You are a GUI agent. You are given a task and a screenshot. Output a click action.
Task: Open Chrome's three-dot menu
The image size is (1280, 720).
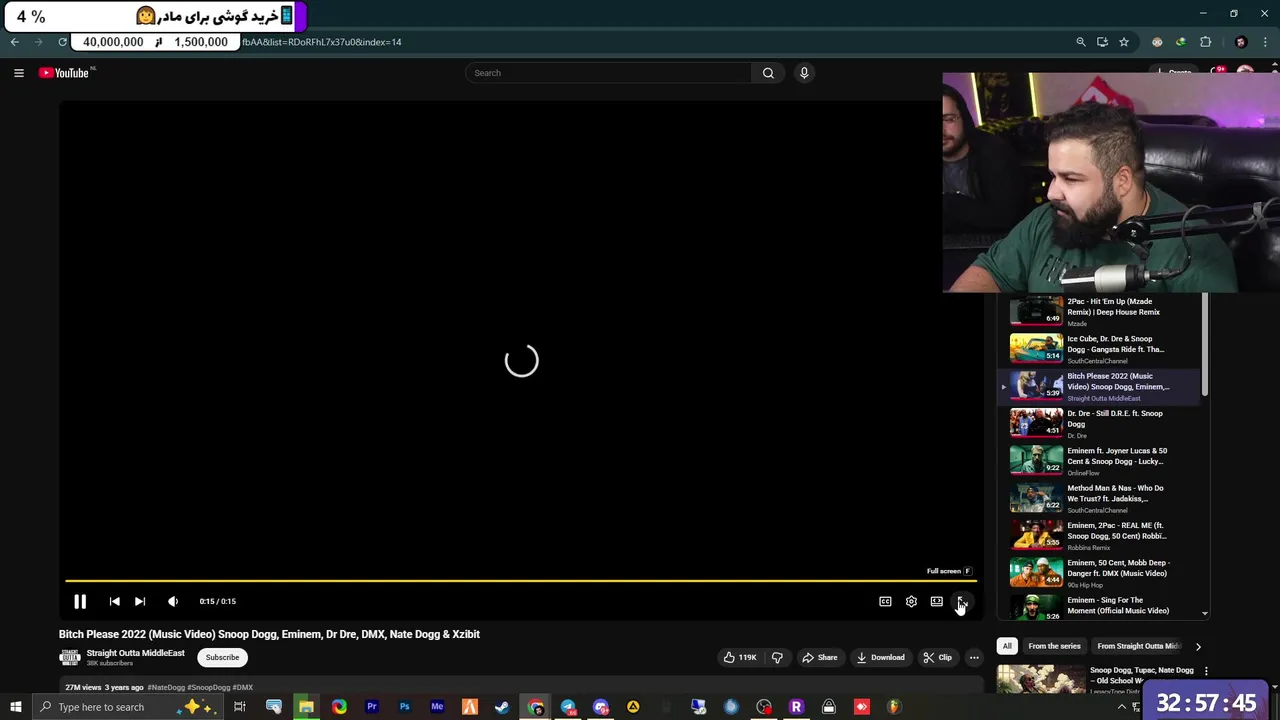pyautogui.click(x=1265, y=42)
